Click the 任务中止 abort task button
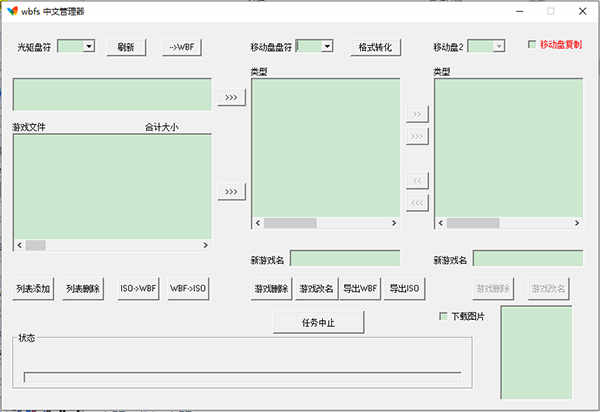The width and height of the screenshot is (600, 412). coord(318,322)
